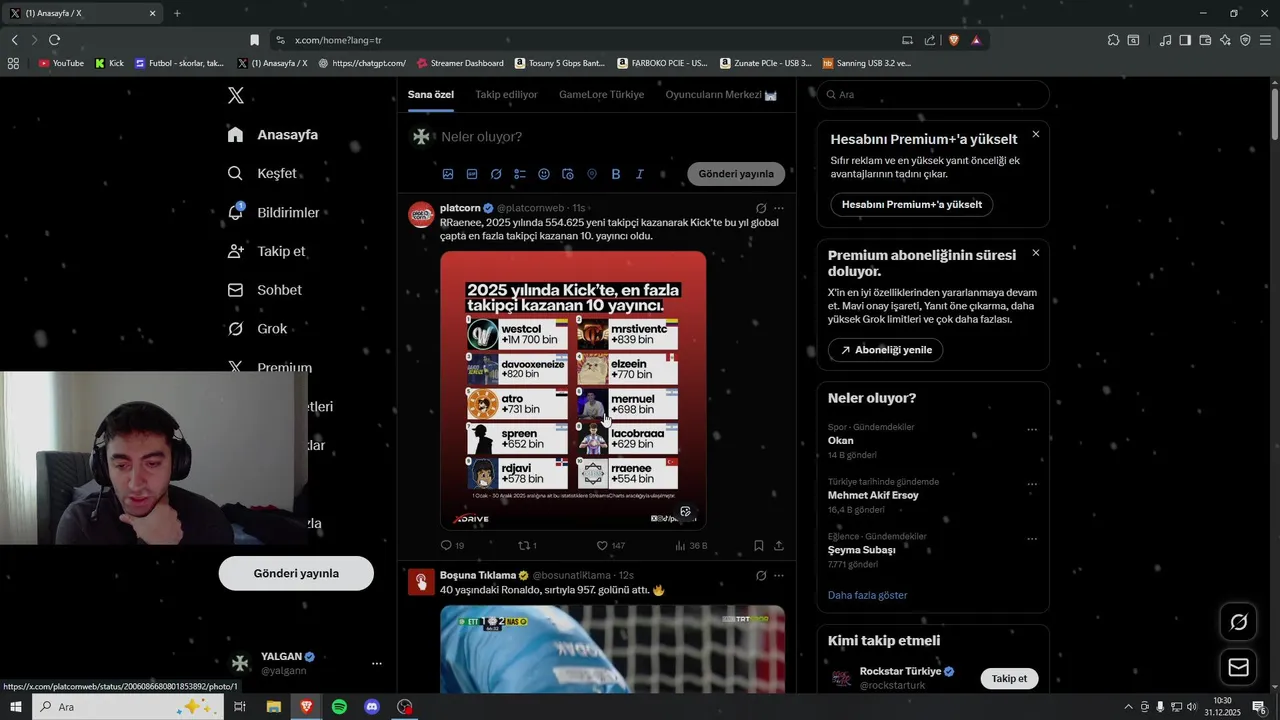Reply to platcorn post

452,545
